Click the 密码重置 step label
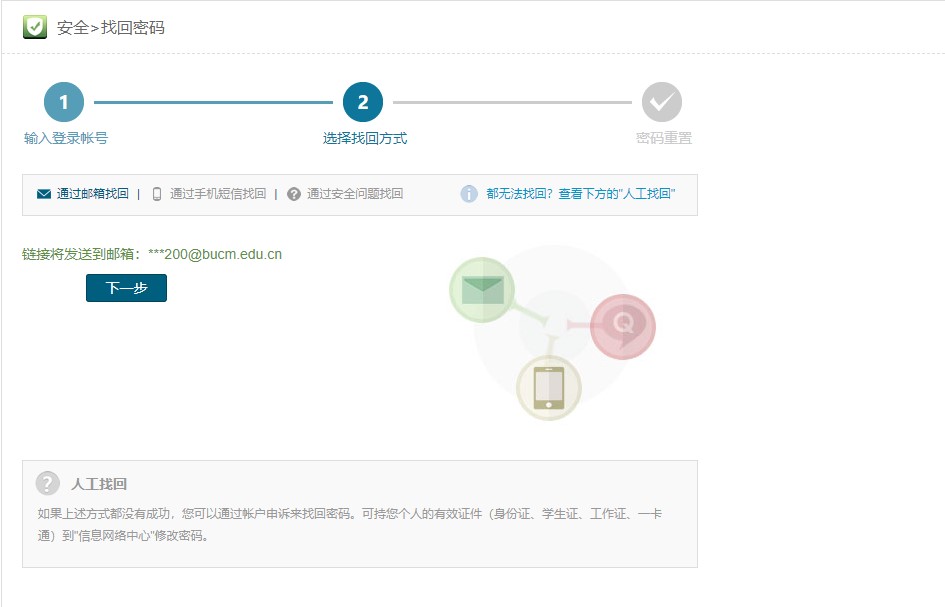This screenshot has width=945, height=607. click(664, 138)
